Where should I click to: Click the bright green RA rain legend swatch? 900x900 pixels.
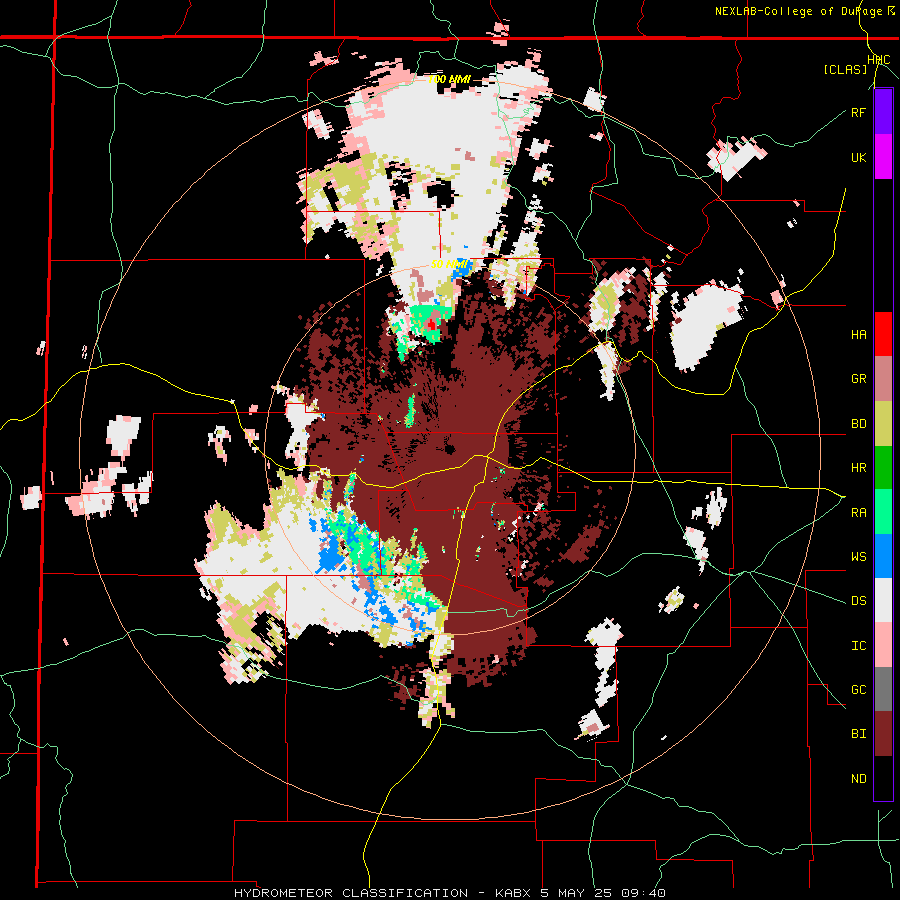click(883, 512)
